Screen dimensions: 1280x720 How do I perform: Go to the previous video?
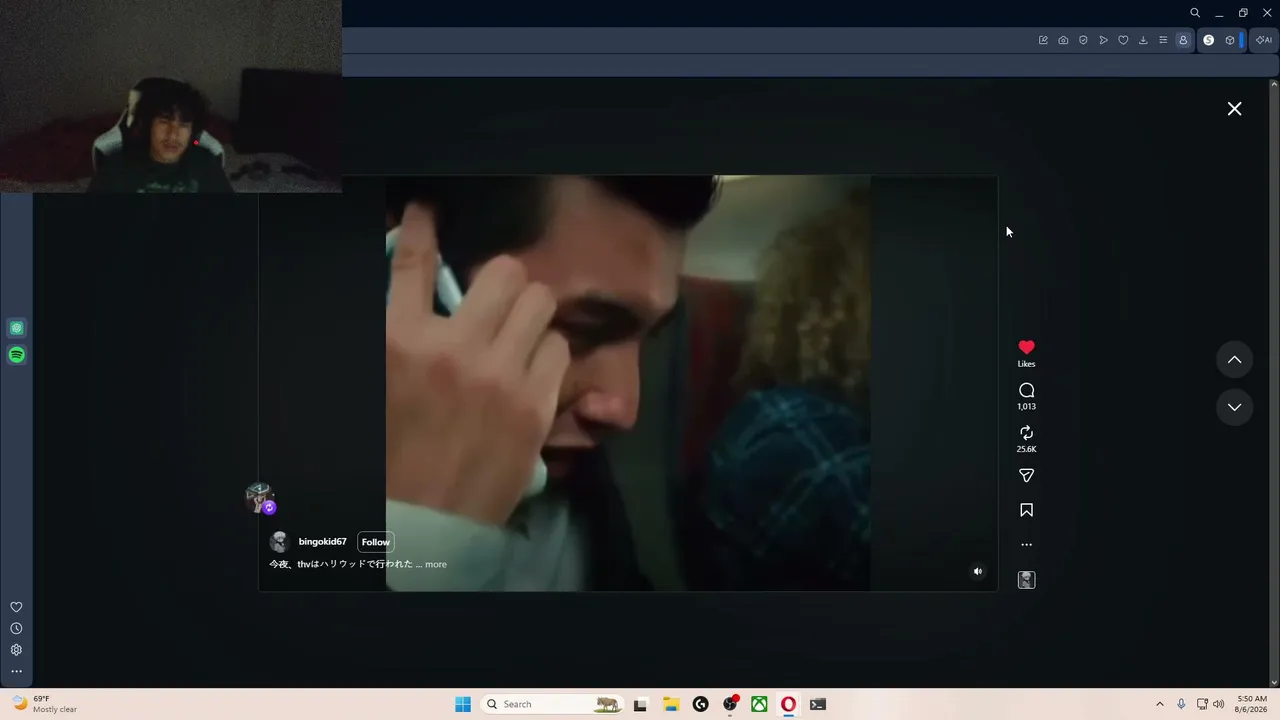(x=1235, y=360)
